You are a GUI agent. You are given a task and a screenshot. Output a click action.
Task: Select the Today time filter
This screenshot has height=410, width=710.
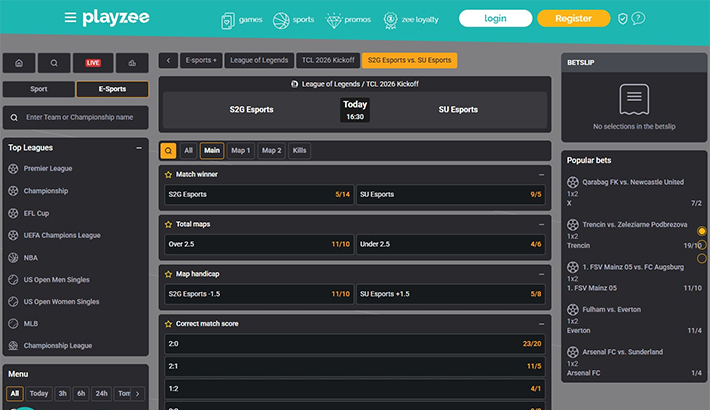tap(38, 393)
